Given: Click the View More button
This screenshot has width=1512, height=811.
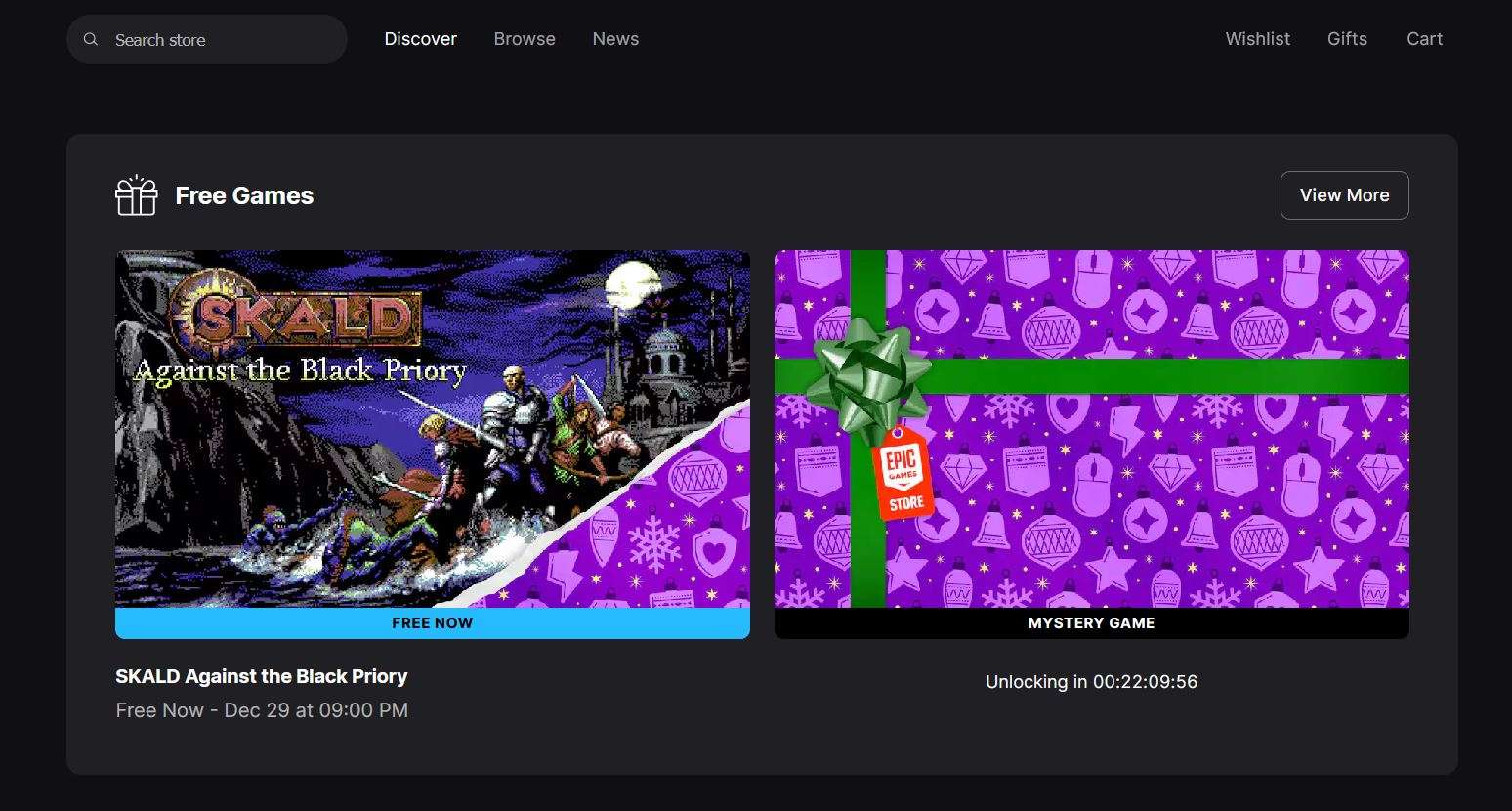Looking at the screenshot, I should point(1345,195).
